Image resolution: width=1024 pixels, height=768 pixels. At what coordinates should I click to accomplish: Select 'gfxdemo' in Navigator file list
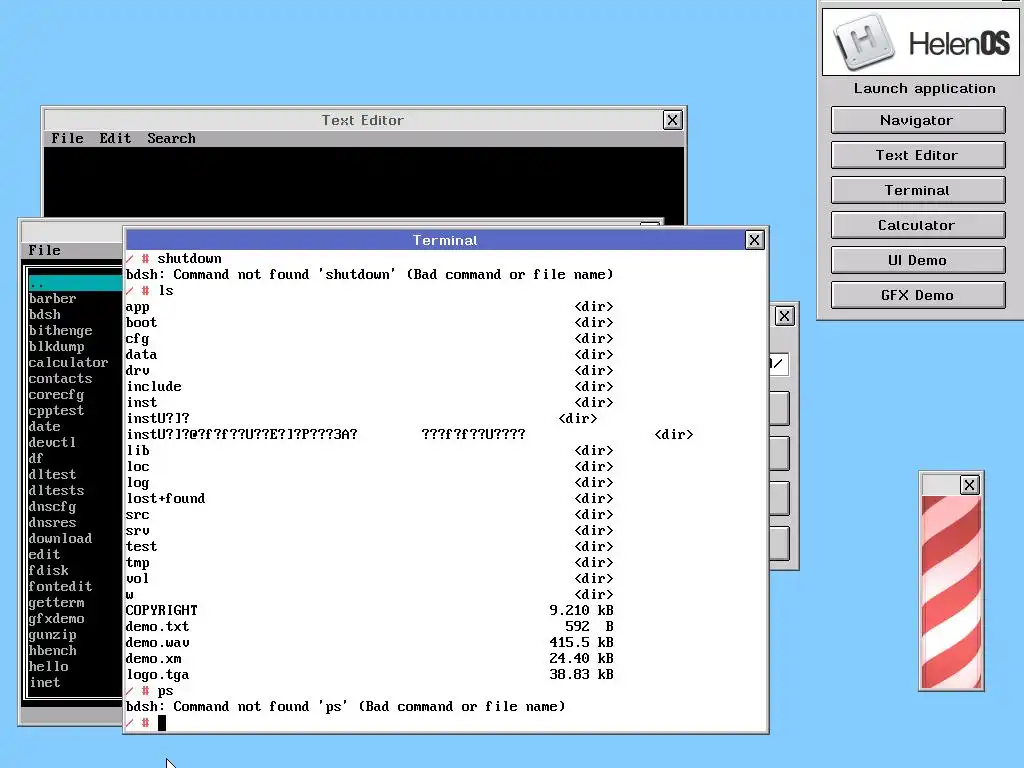point(56,618)
